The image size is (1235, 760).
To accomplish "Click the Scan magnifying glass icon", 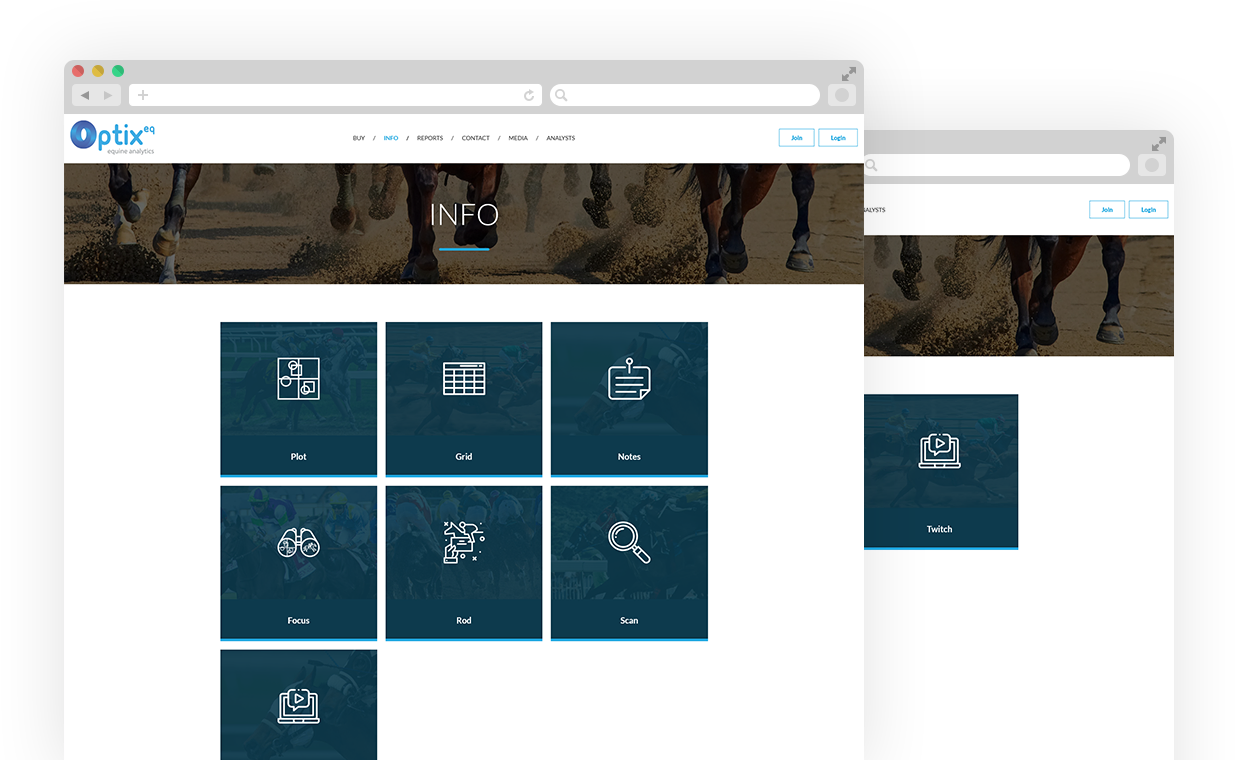I will tap(629, 542).
